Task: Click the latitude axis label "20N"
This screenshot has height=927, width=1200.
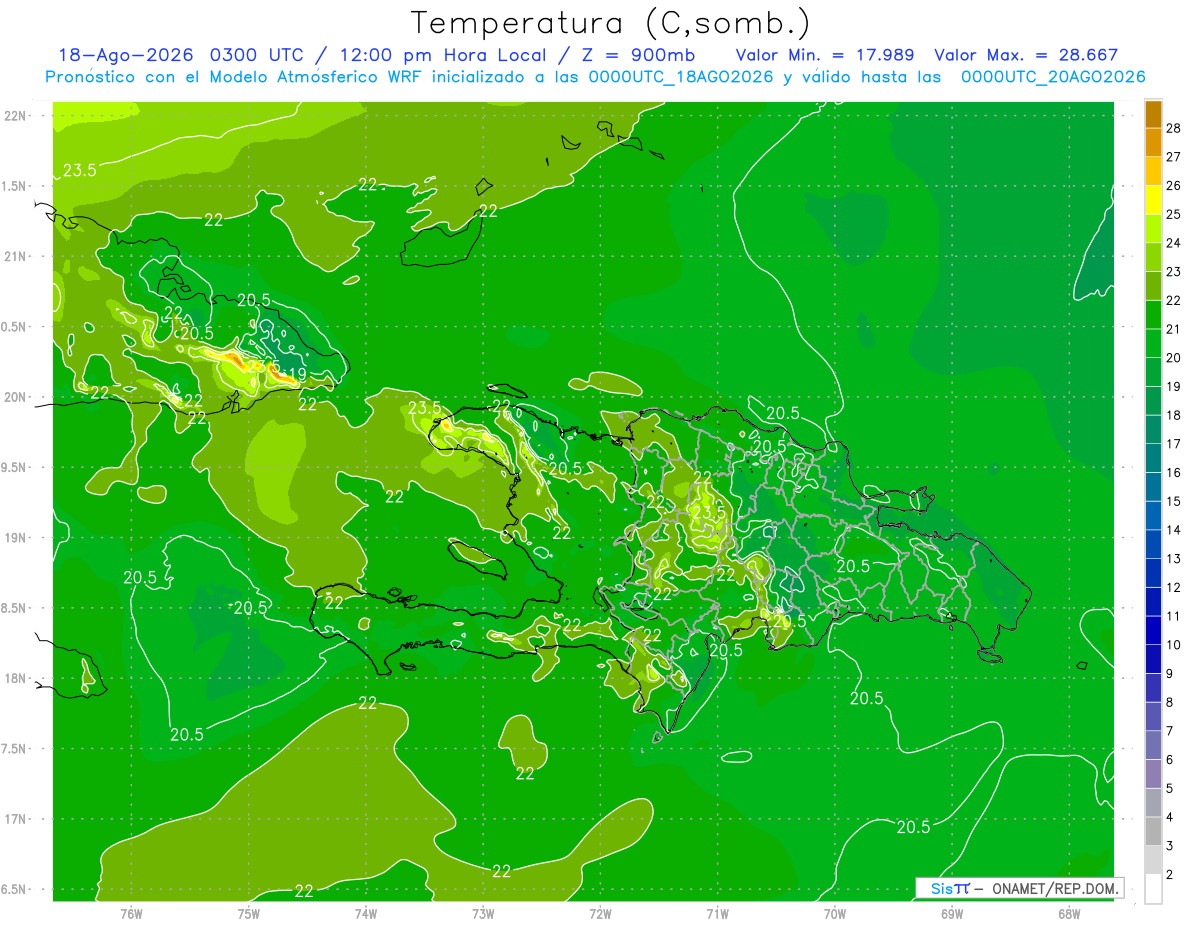Action: coord(15,397)
